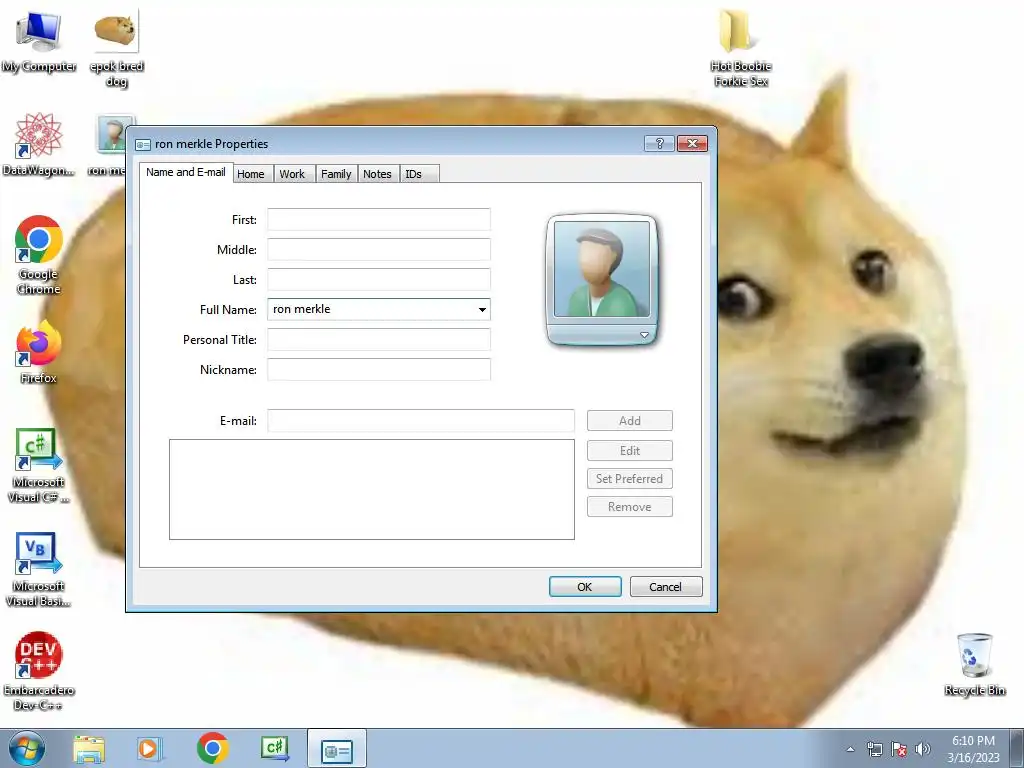The image size is (1024, 768).
Task: Click the Cancel button
Action: click(x=665, y=586)
